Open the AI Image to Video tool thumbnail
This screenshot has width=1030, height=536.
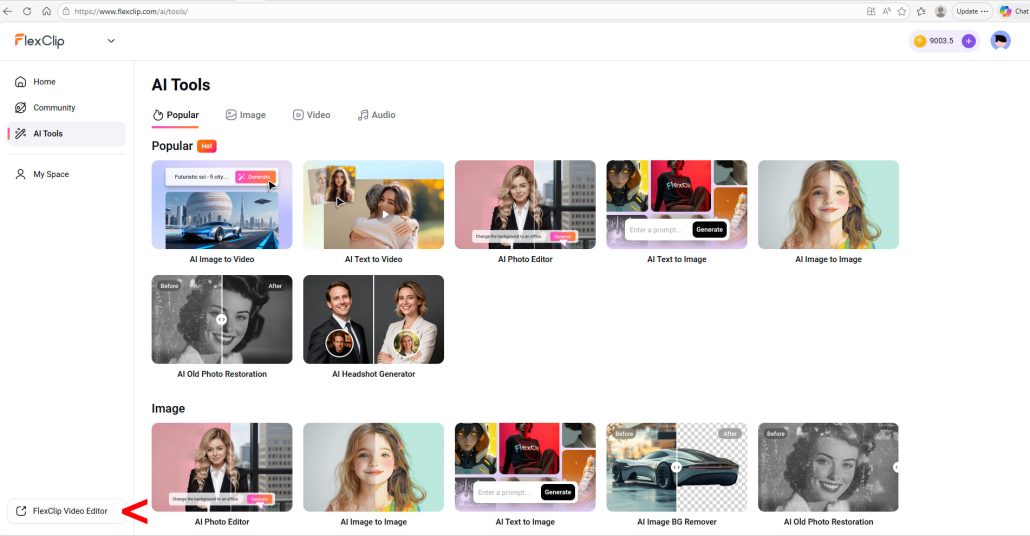(222, 205)
